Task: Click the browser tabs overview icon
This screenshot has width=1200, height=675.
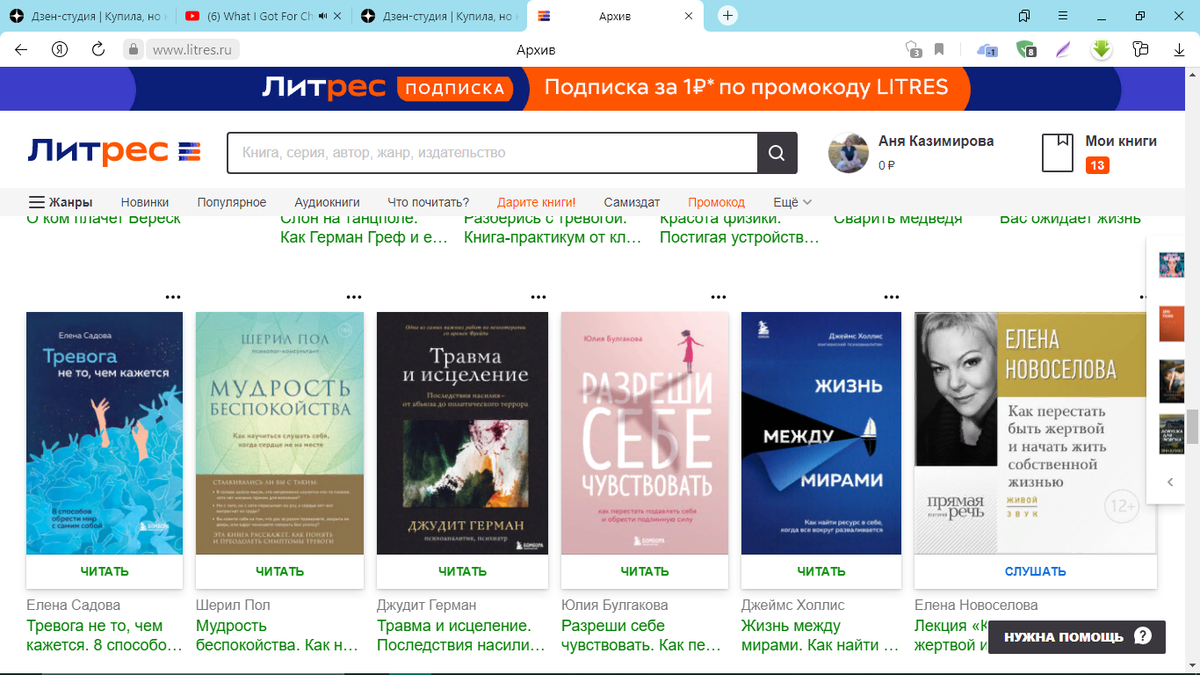Action: 1024,16
